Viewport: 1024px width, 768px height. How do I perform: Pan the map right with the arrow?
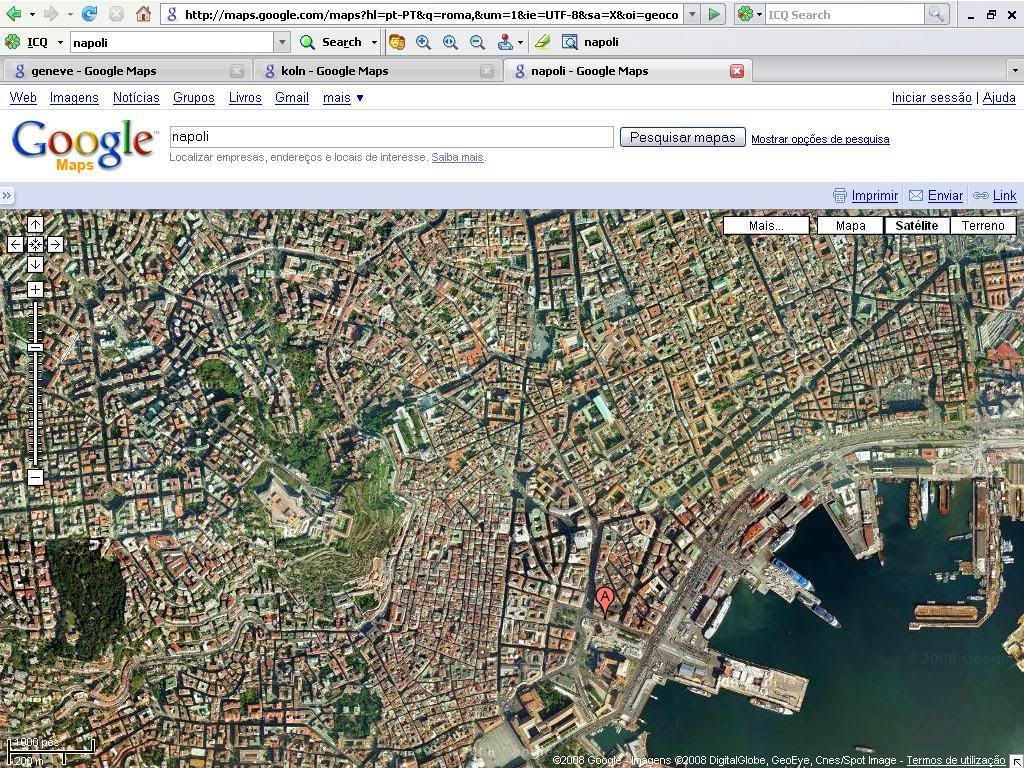tap(55, 244)
